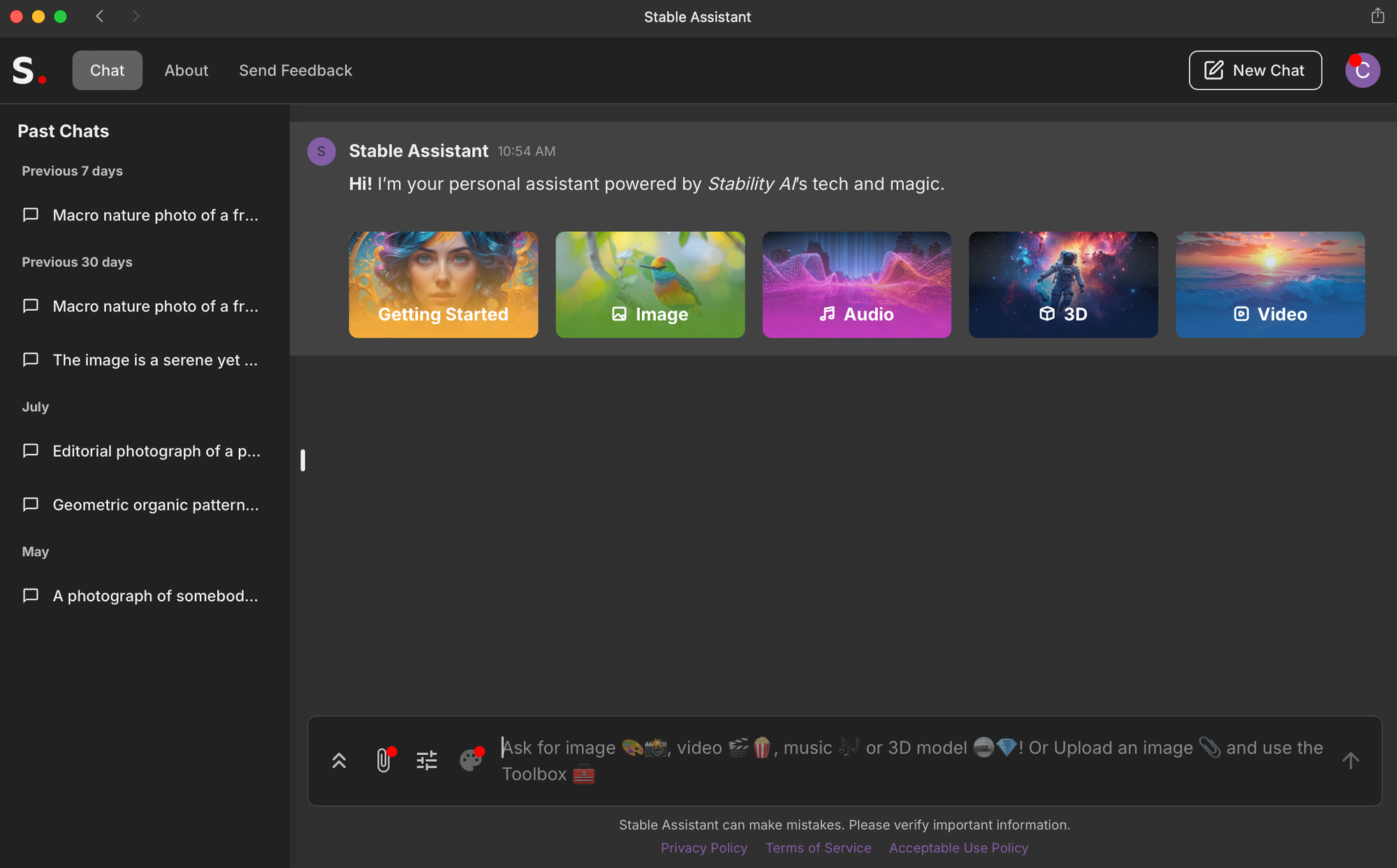Viewport: 1397px width, 868px height.
Task: Go back using the back navigation arrow
Action: coord(99,16)
